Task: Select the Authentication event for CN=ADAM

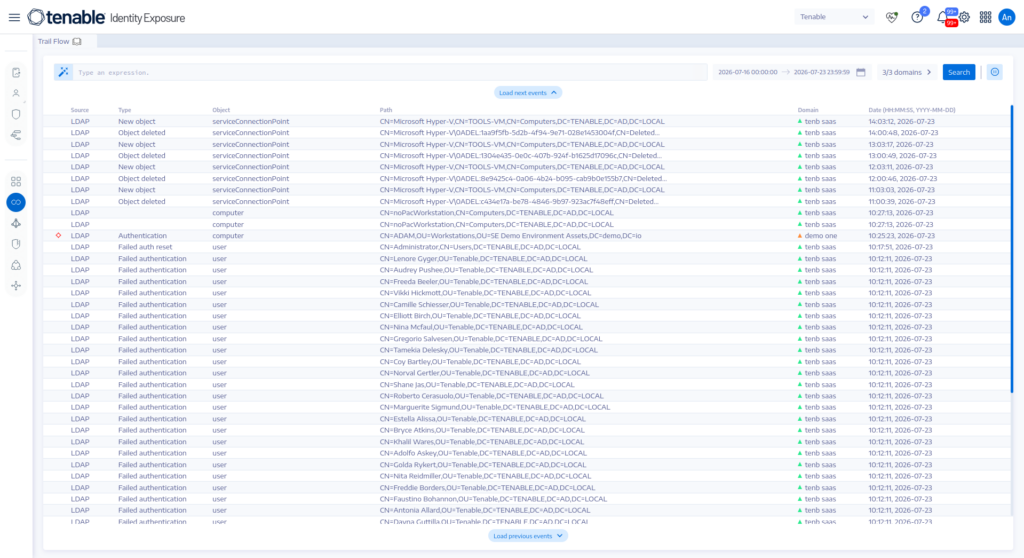Action: [x=526, y=236]
